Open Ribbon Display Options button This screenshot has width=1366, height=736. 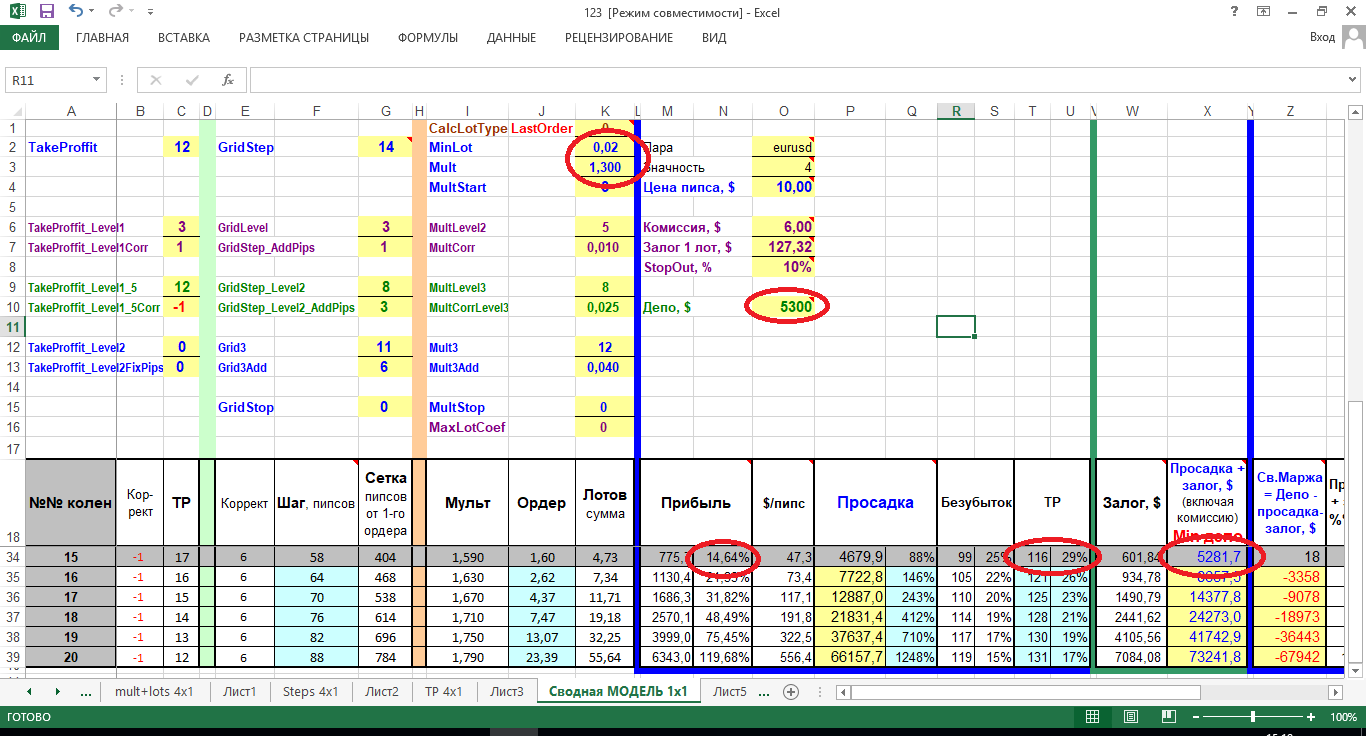[x=1262, y=12]
